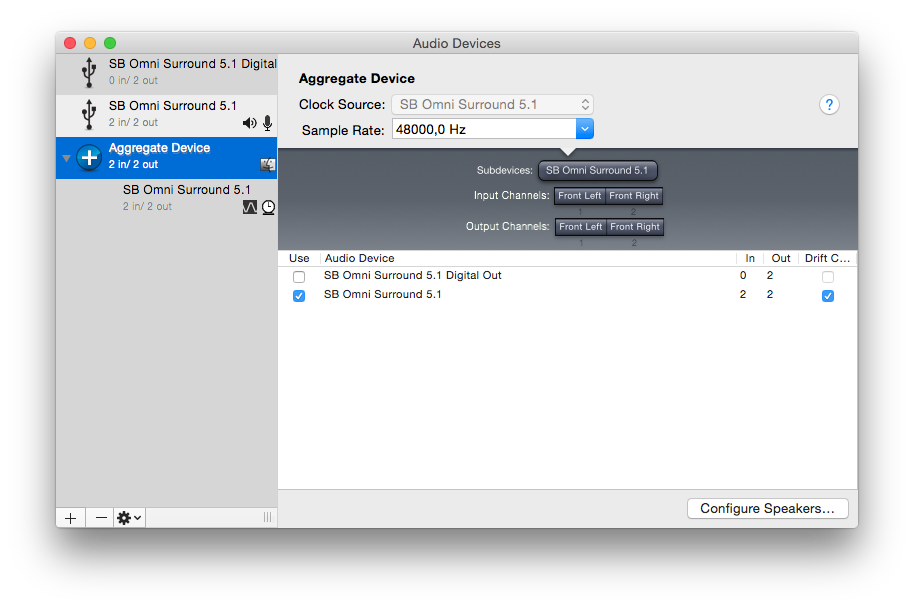914x608 pixels.
Task: Open the Clock Source popup menu
Action: tap(493, 104)
